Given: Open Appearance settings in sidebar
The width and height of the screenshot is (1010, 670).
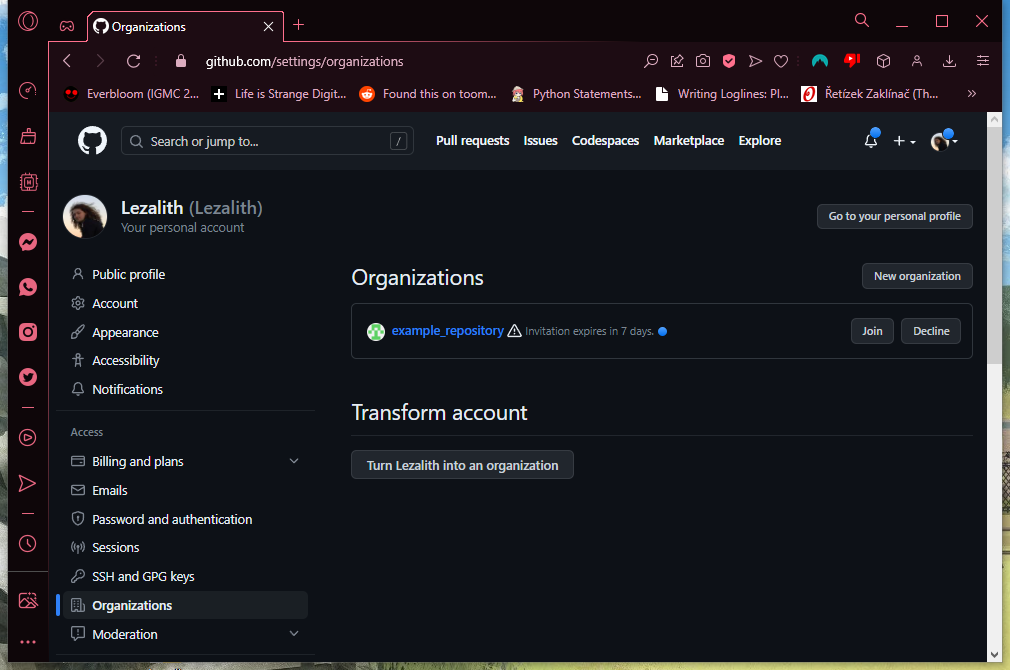Looking at the screenshot, I should click(x=126, y=332).
